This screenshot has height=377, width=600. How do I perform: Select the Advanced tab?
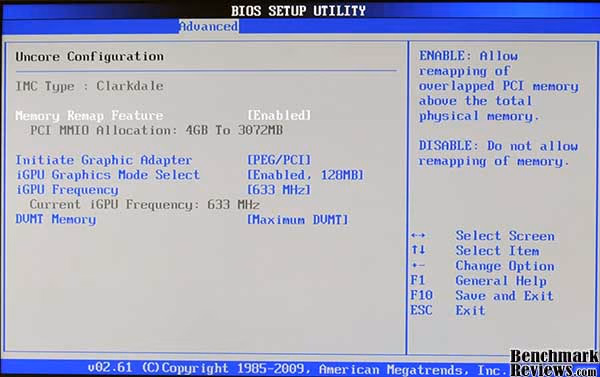(209, 26)
